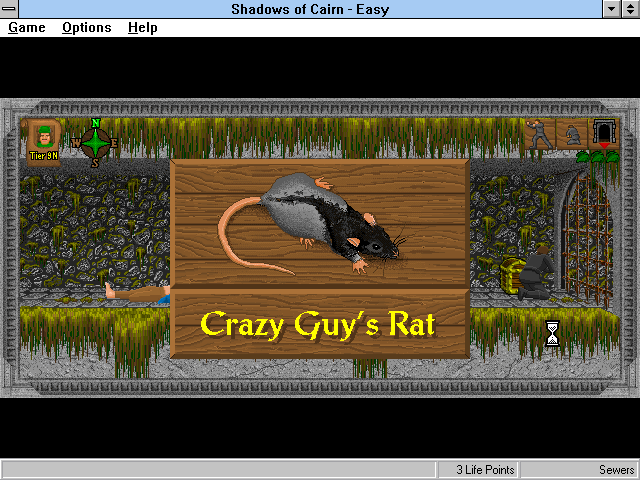
Task: Click the golden treasure chest
Action: 512,276
